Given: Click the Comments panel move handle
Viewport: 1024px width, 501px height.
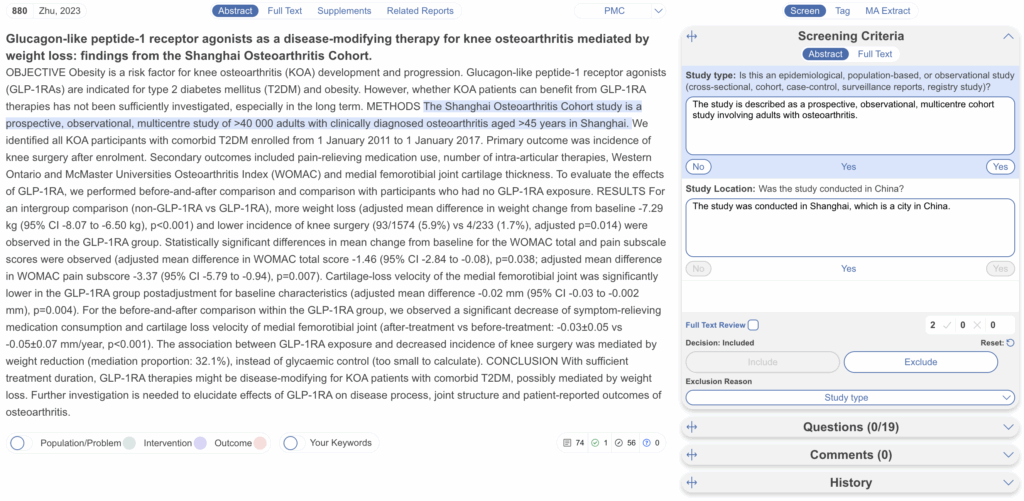Looking at the screenshot, I should click(692, 455).
